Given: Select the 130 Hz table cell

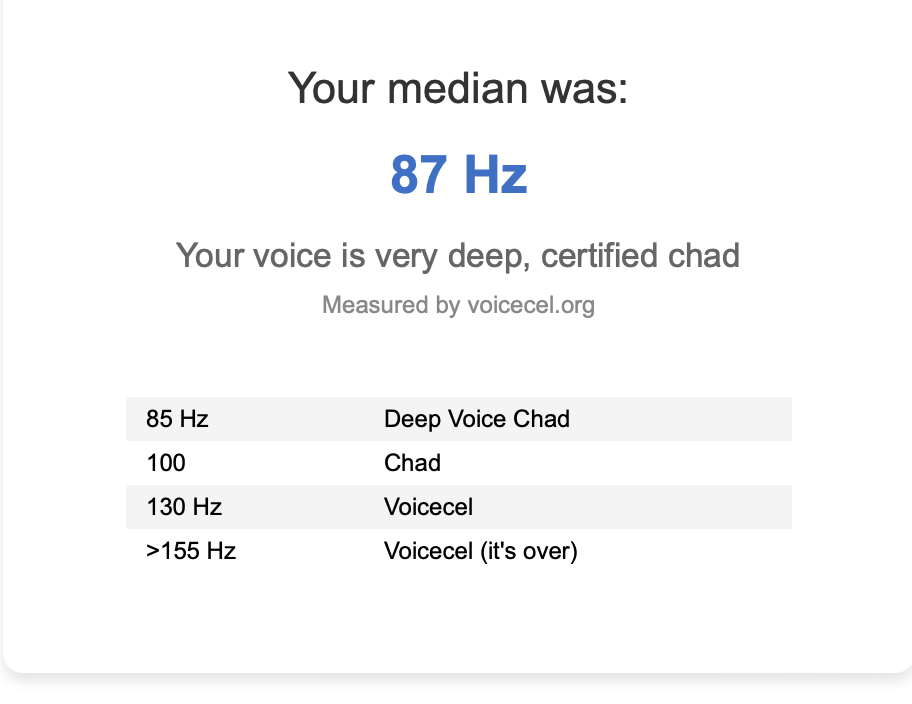Looking at the screenshot, I should point(184,507).
